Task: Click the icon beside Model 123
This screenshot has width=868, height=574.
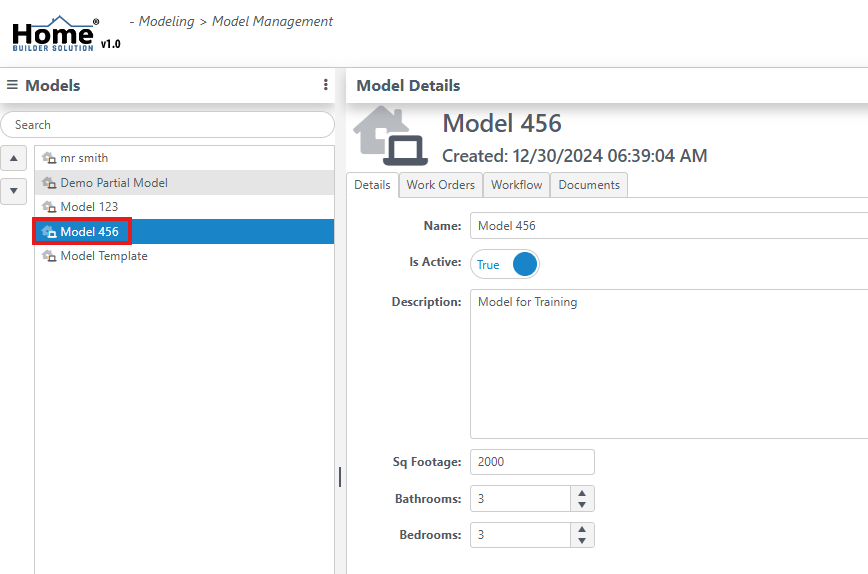Action: point(49,207)
